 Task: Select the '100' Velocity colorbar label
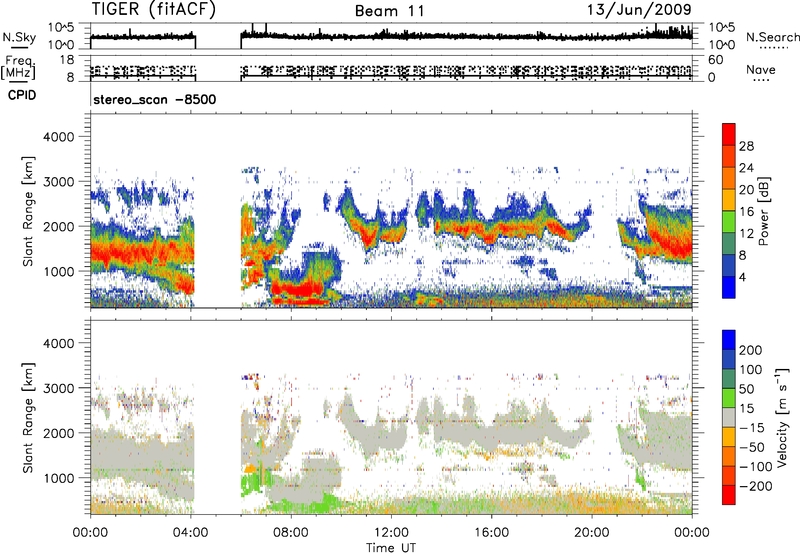point(751,370)
